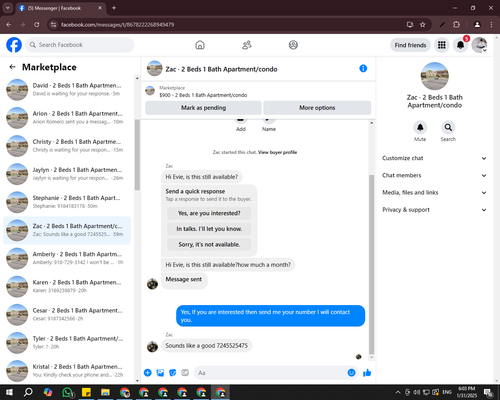Open the notifications bell with badge
This screenshot has width=500, height=400.
(x=461, y=45)
